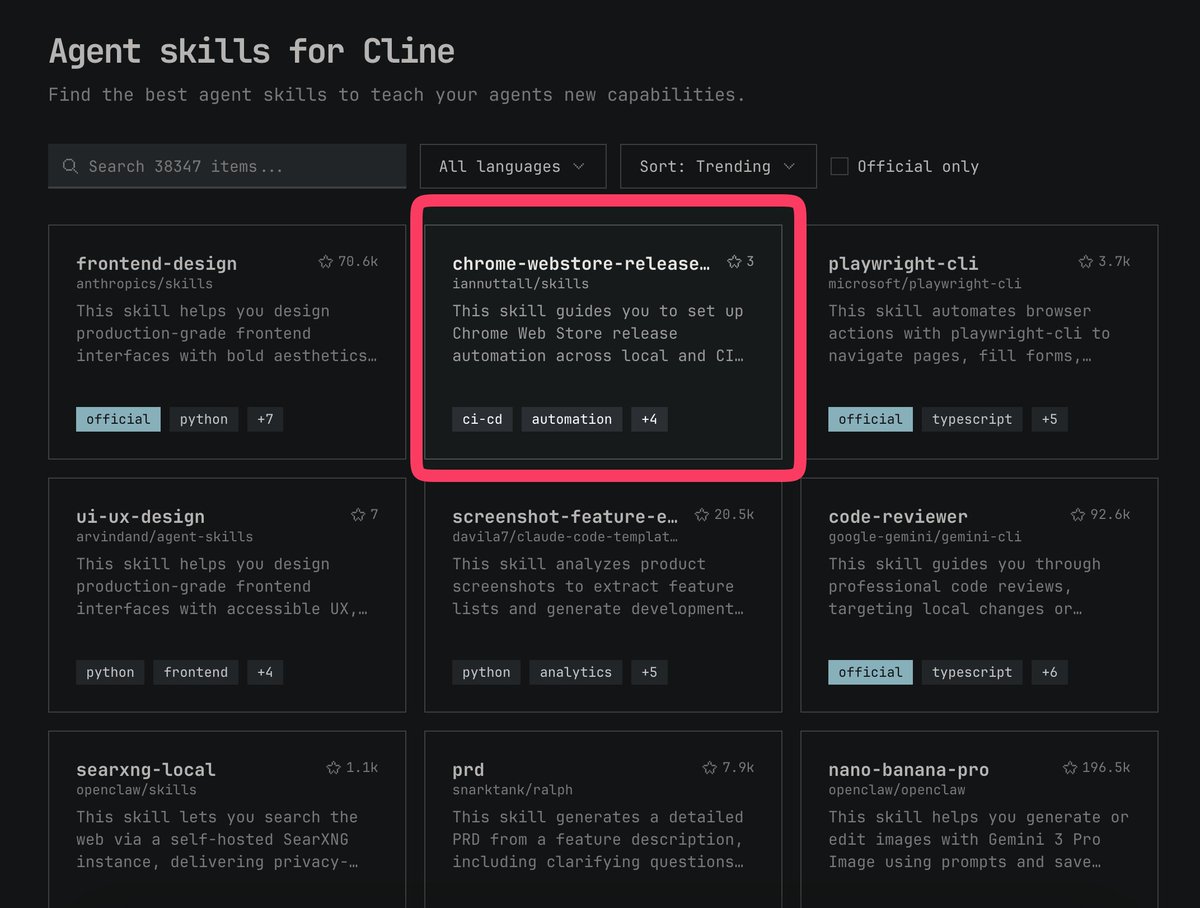This screenshot has width=1200, height=908.
Task: Click the 20.5k star count
Action: coord(734,515)
